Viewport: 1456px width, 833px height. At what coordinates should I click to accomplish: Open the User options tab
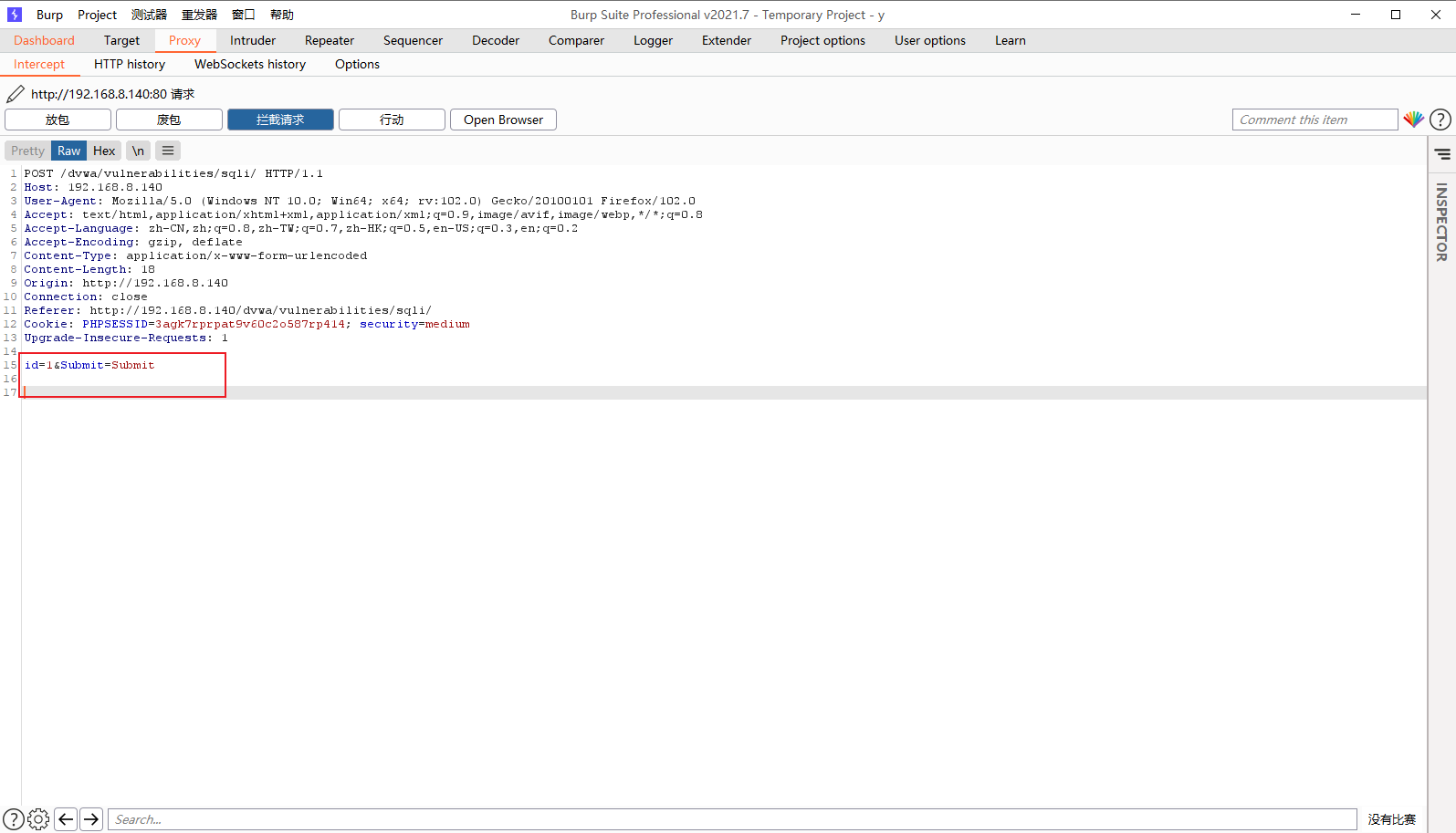930,40
